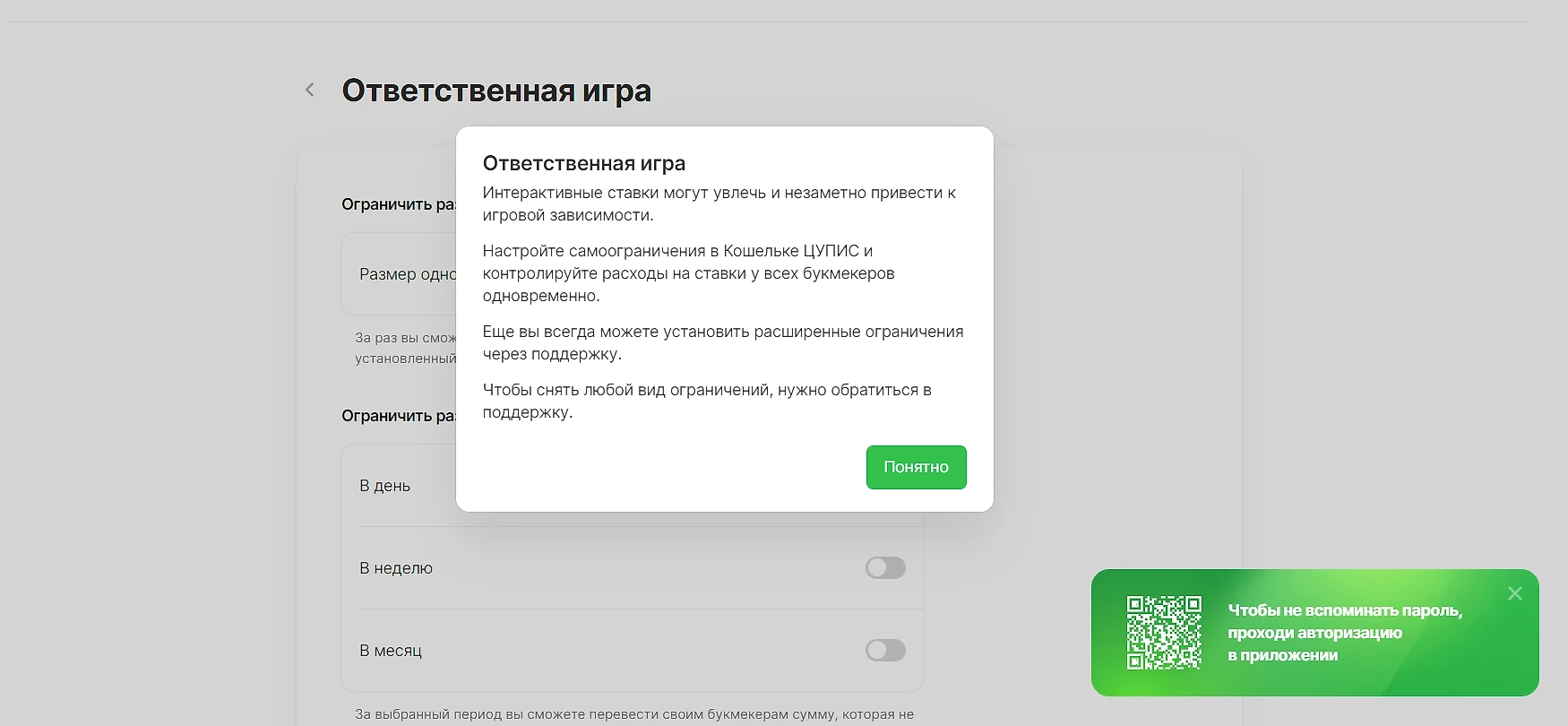The height and width of the screenshot is (726, 1568).
Task: Click the banner text Чтобы не вспоминать пароль
Action: (x=1345, y=610)
